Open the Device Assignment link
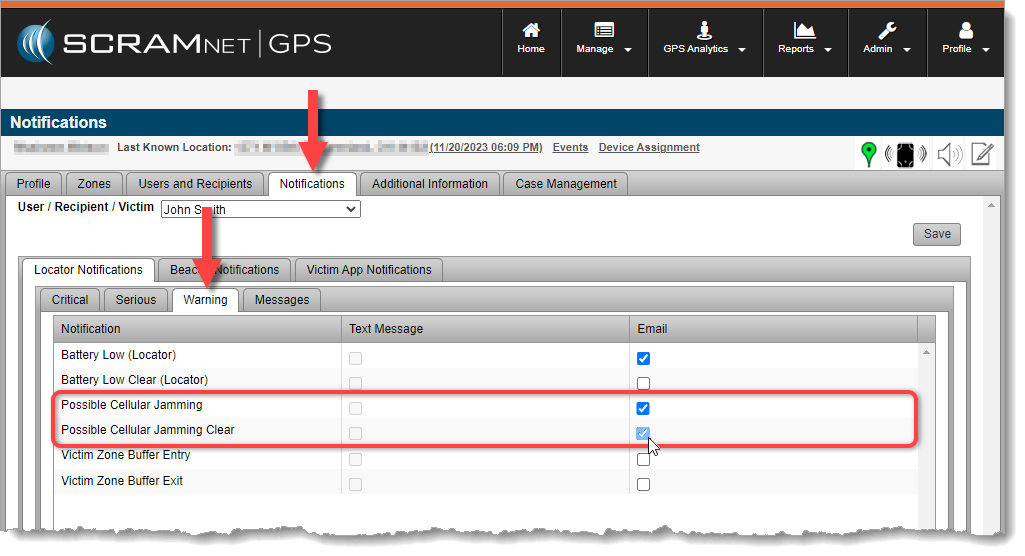The height and width of the screenshot is (556, 1025). [648, 148]
